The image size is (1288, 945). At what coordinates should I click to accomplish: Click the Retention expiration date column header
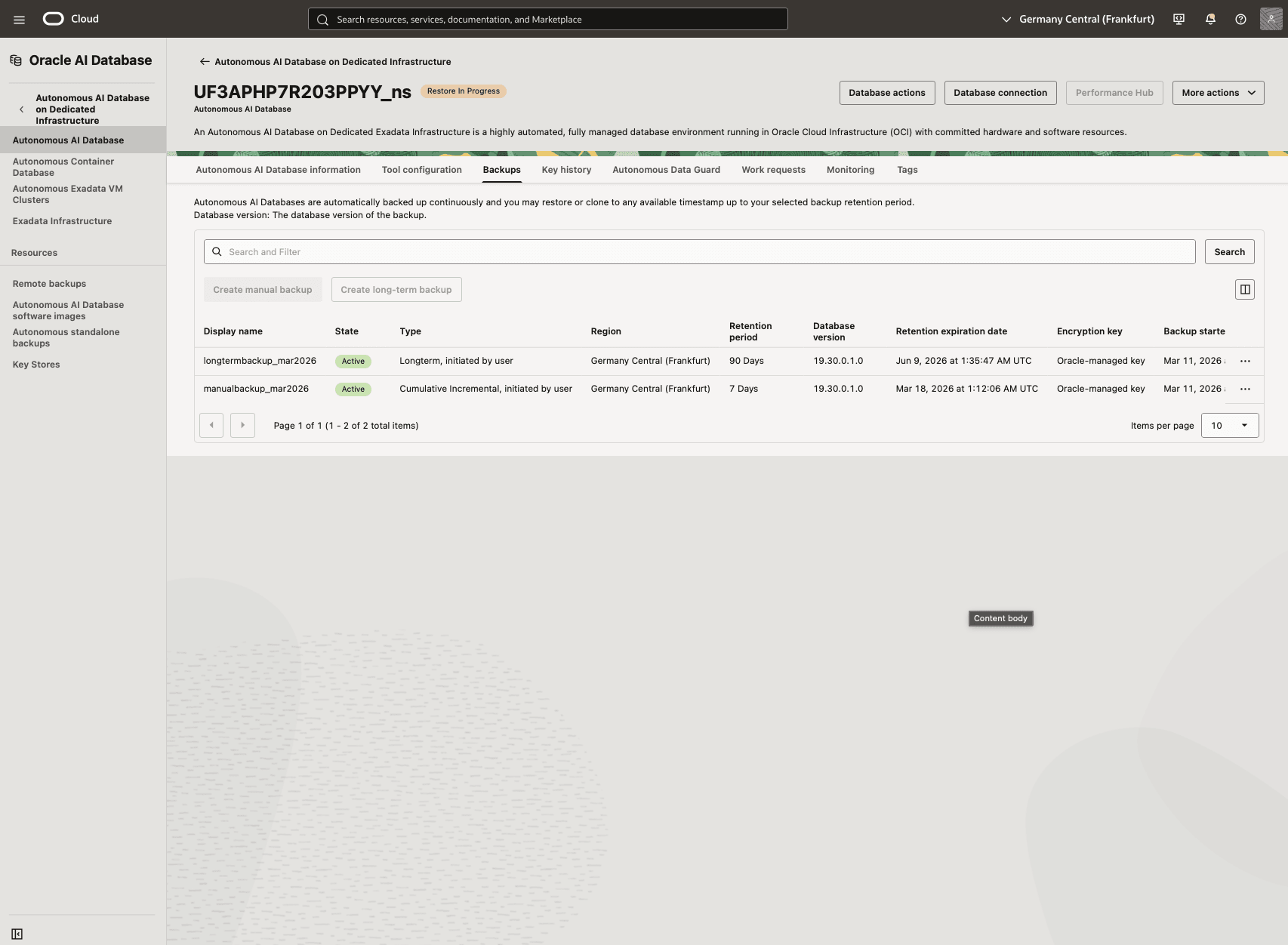pos(951,331)
